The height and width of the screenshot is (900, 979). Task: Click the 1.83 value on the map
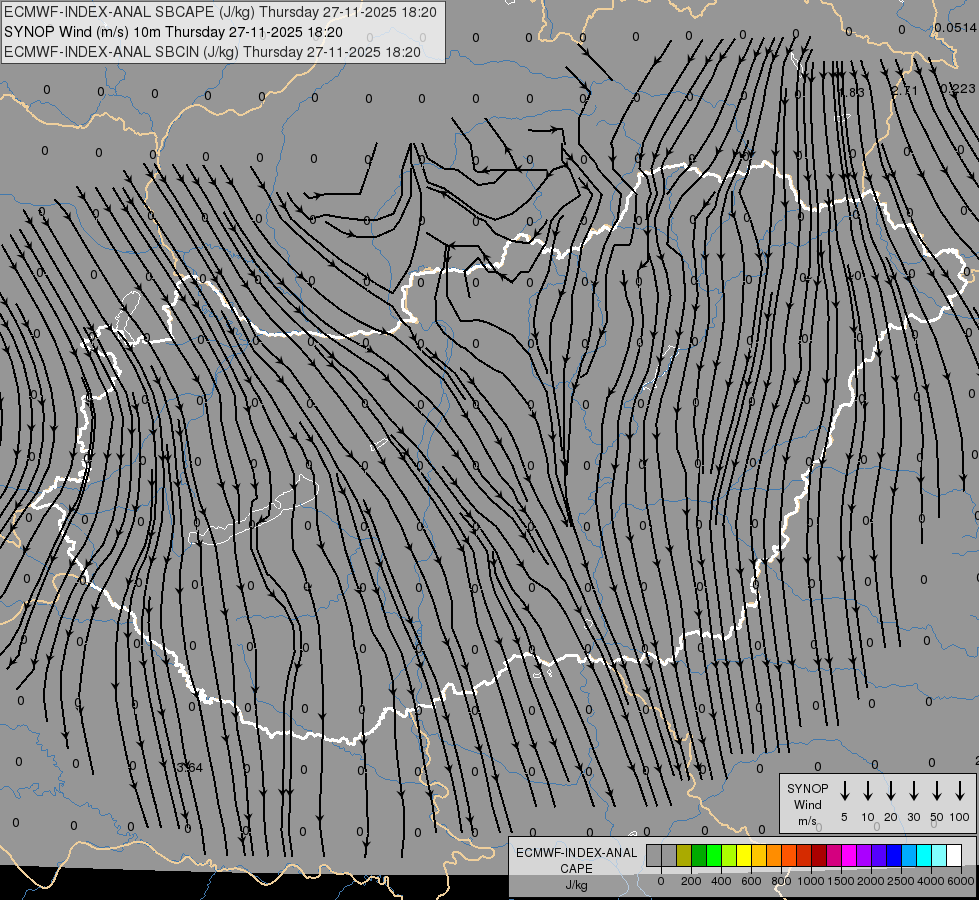click(x=852, y=92)
